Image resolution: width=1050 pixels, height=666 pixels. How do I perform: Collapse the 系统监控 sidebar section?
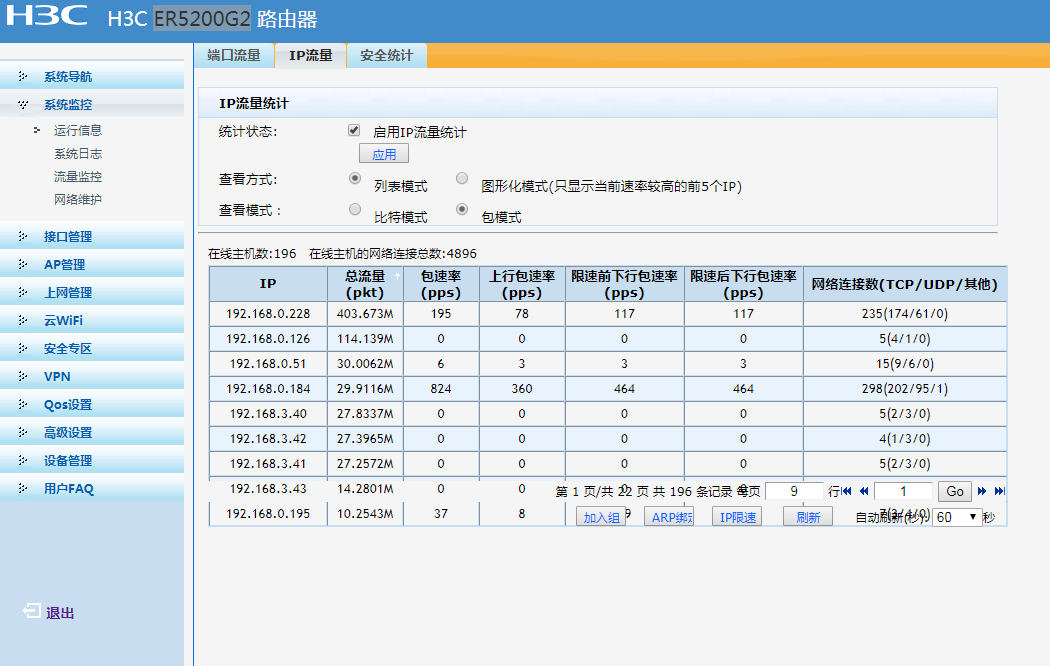click(67, 105)
